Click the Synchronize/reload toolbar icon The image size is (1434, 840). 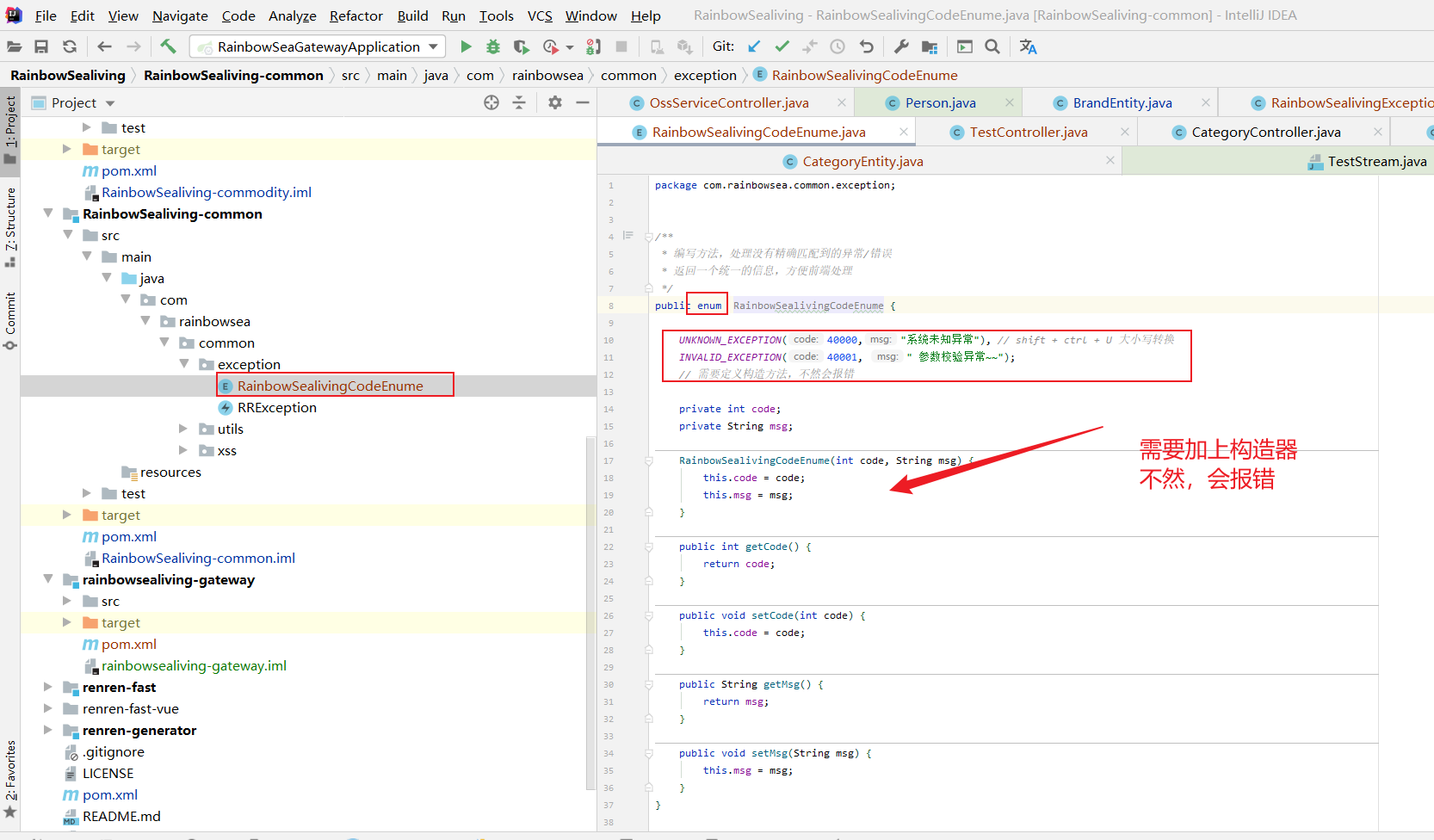pos(70,46)
